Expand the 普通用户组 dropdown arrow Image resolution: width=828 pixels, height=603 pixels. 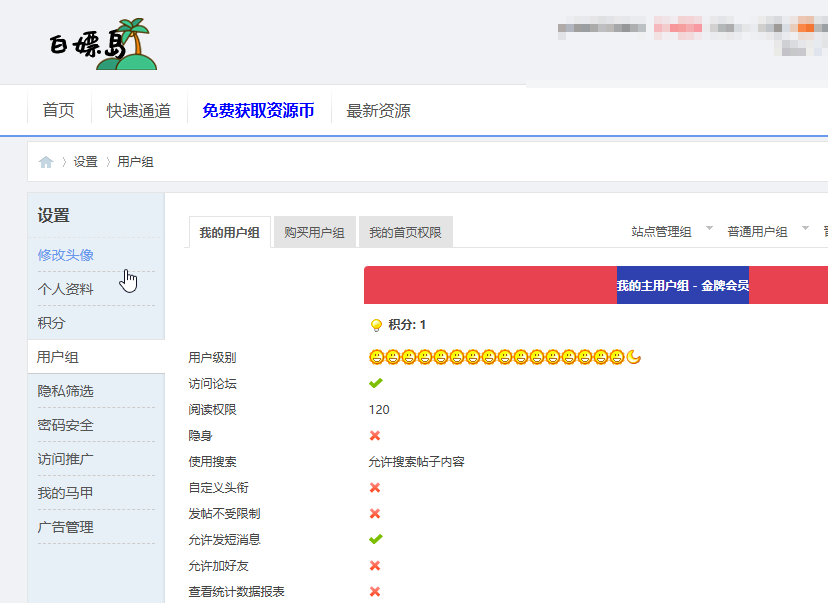[x=805, y=228]
